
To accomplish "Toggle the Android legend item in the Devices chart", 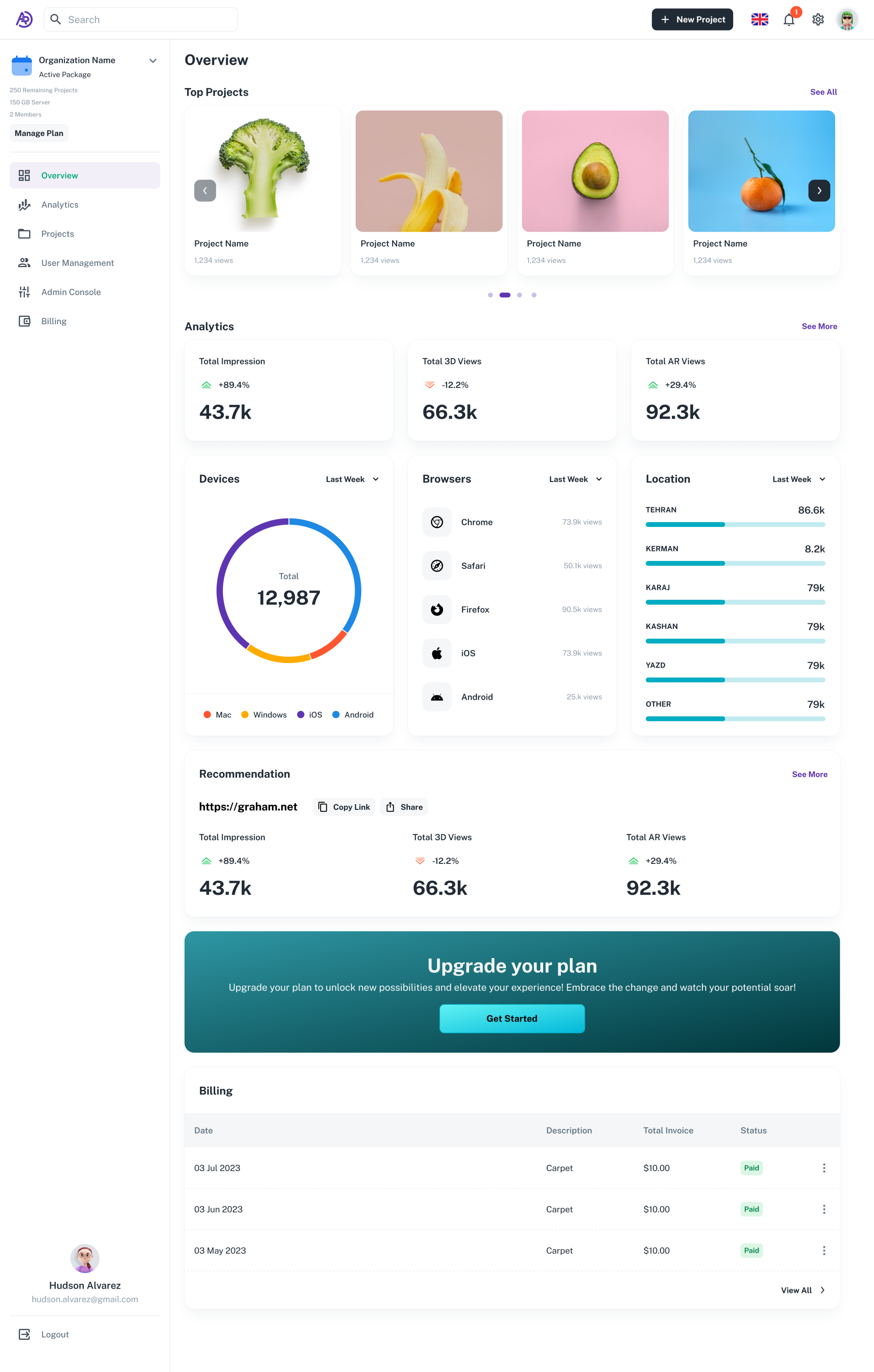I will (x=353, y=714).
